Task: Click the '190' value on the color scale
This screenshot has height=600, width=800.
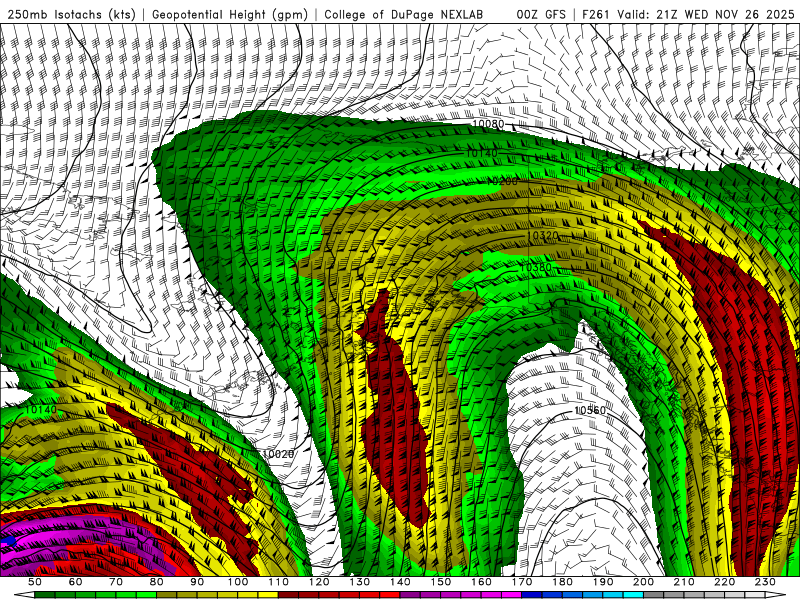Action: click(603, 582)
